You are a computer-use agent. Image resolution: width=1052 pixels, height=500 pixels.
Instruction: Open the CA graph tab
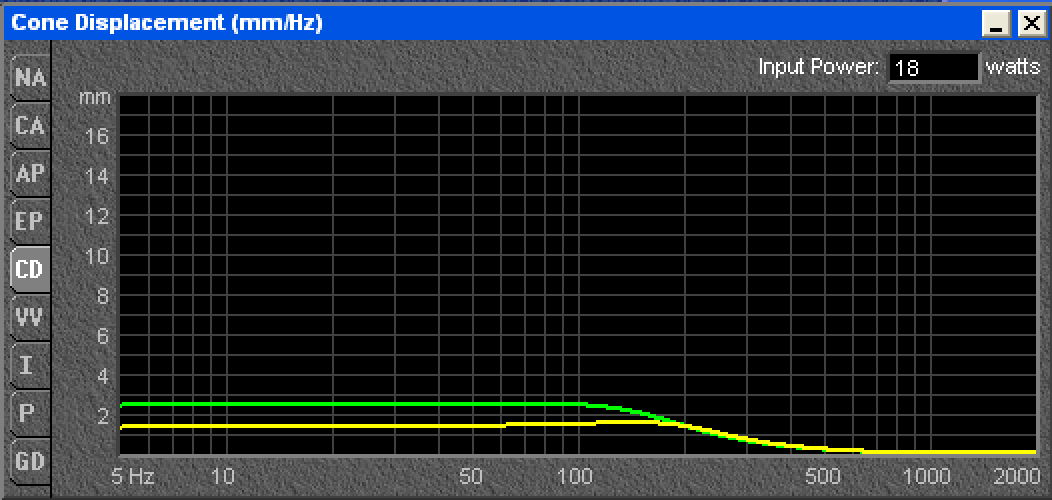(30, 126)
